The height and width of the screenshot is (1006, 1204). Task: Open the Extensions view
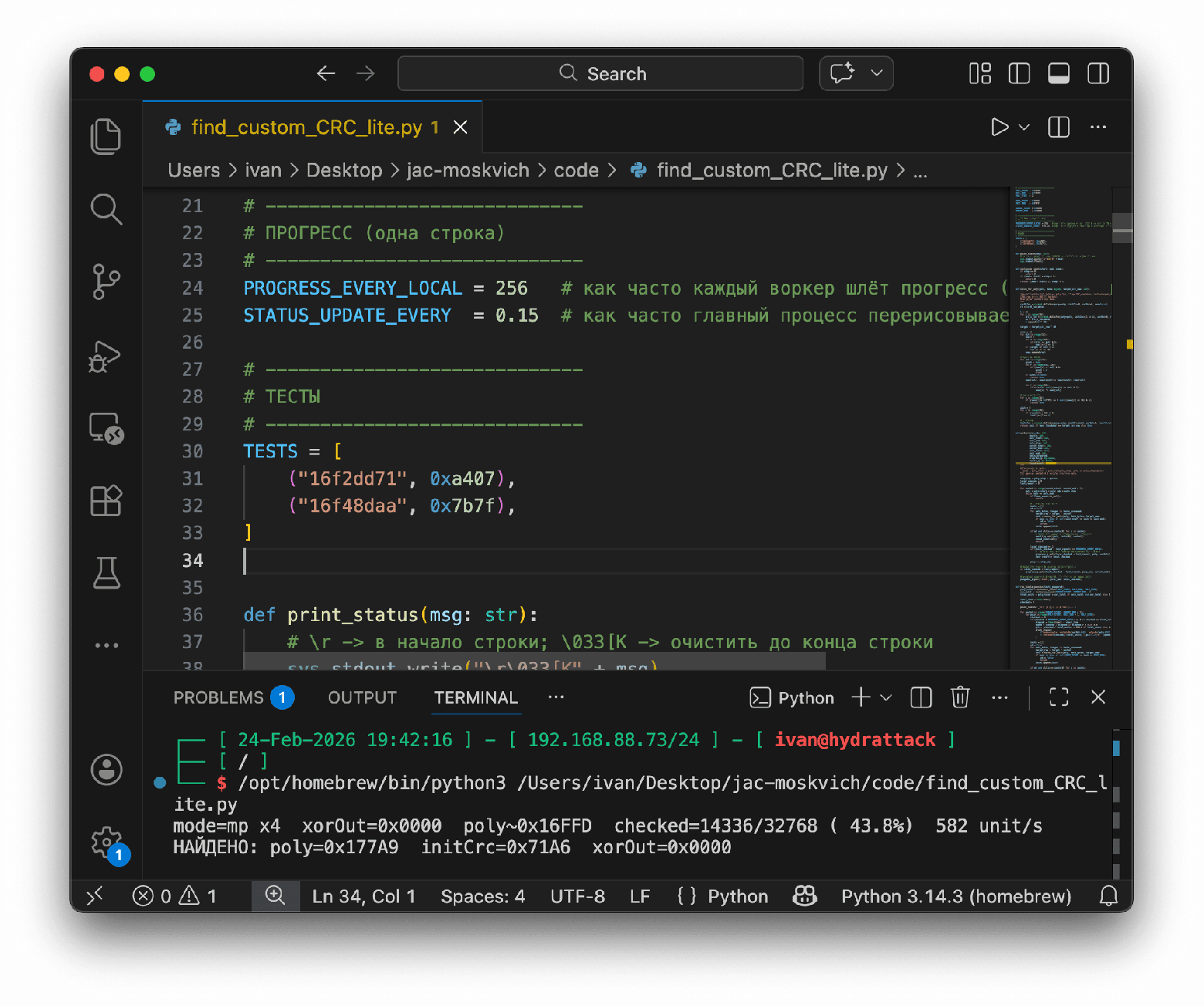[106, 501]
